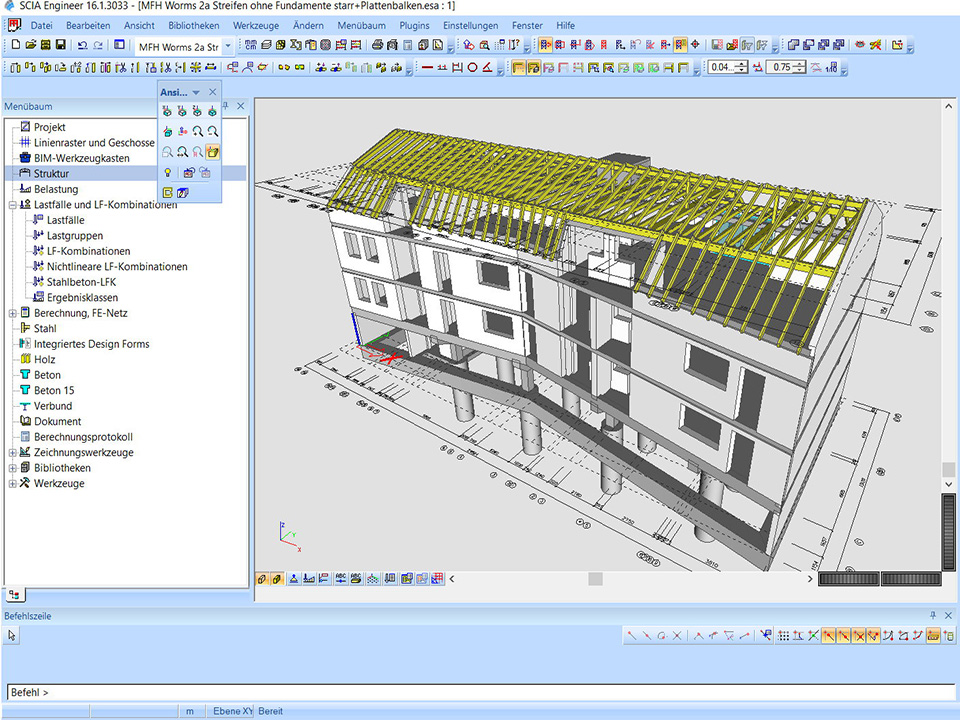Increase the 0.75 spinner value
960x720 pixels.
[x=801, y=64]
